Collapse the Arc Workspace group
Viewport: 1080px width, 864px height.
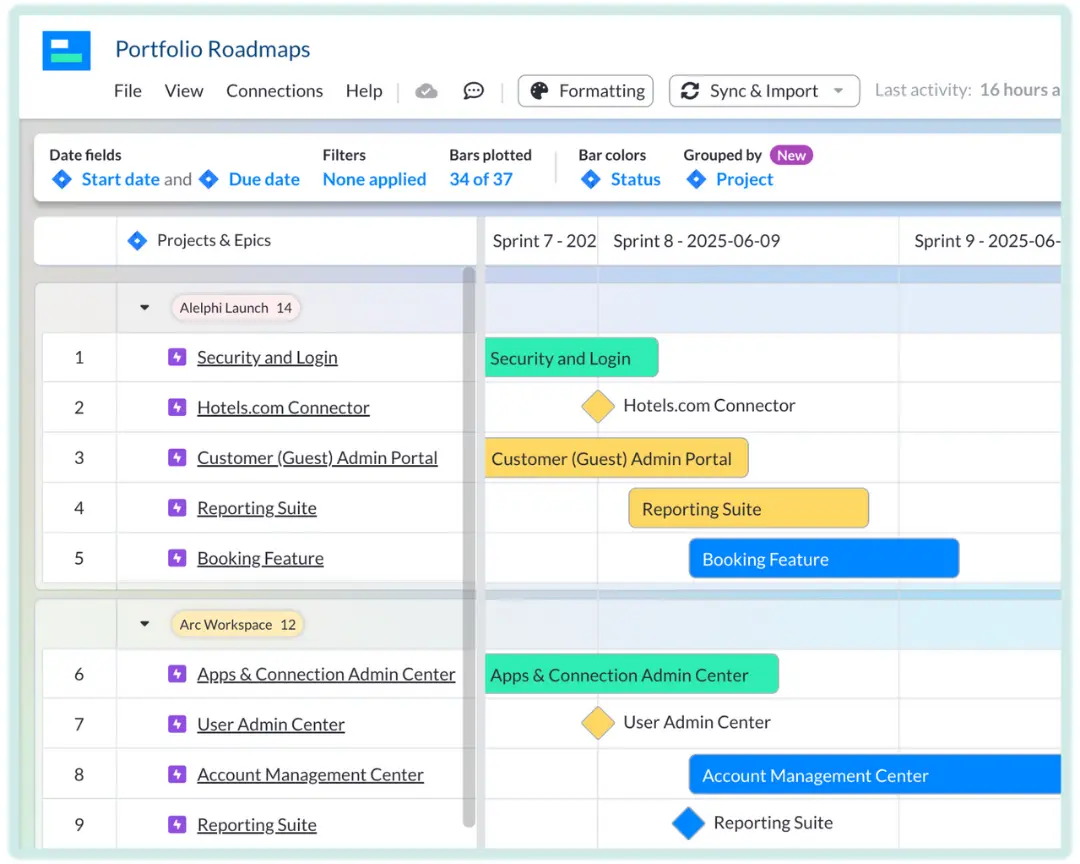pos(145,624)
